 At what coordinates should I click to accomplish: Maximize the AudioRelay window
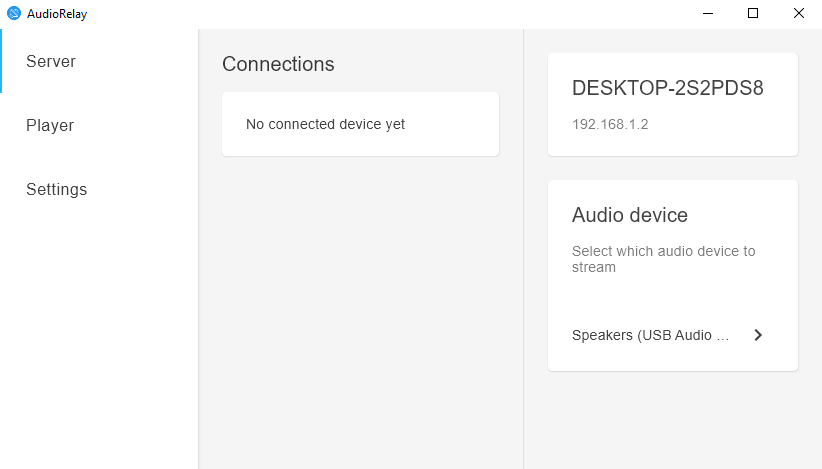753,13
